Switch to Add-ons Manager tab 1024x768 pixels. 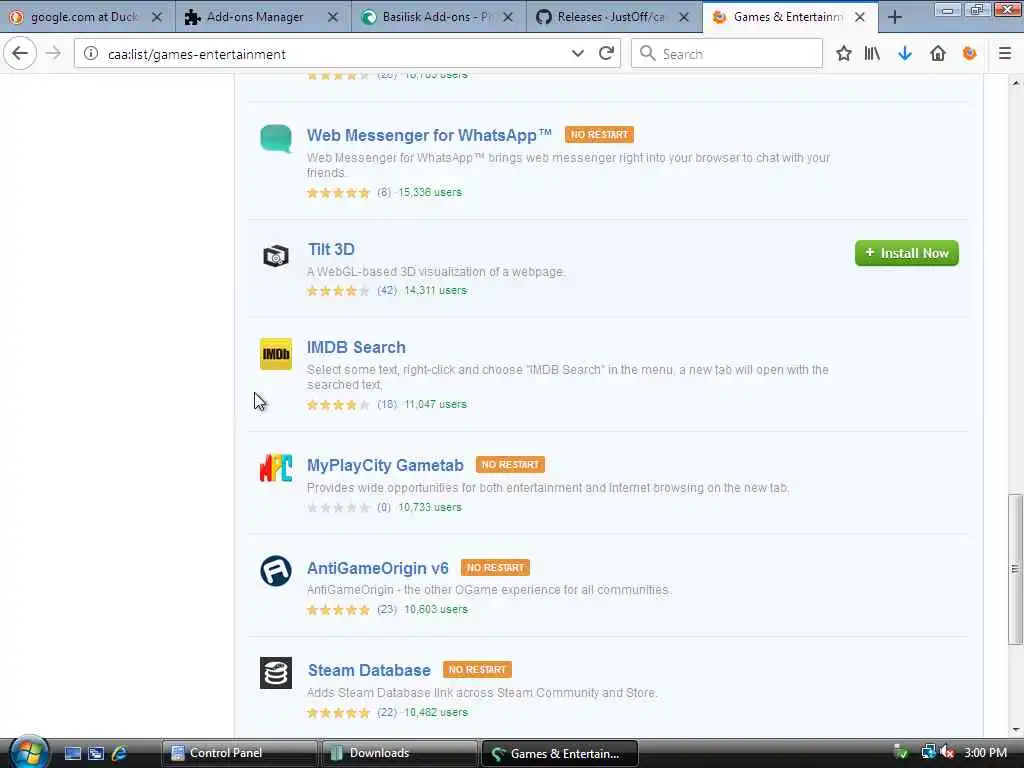(x=263, y=17)
